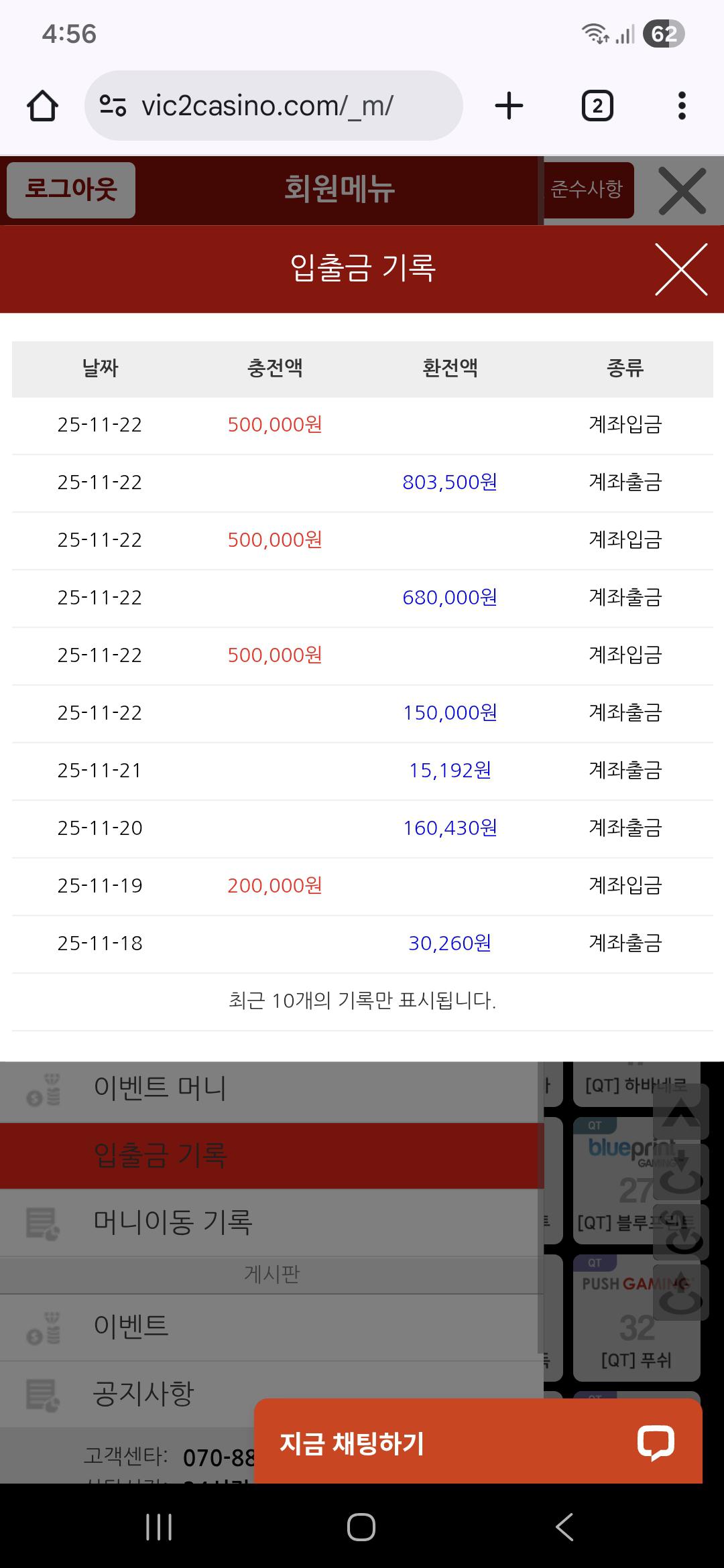Close the 입출금 기록 popup
The image size is (724, 1568).
click(681, 269)
